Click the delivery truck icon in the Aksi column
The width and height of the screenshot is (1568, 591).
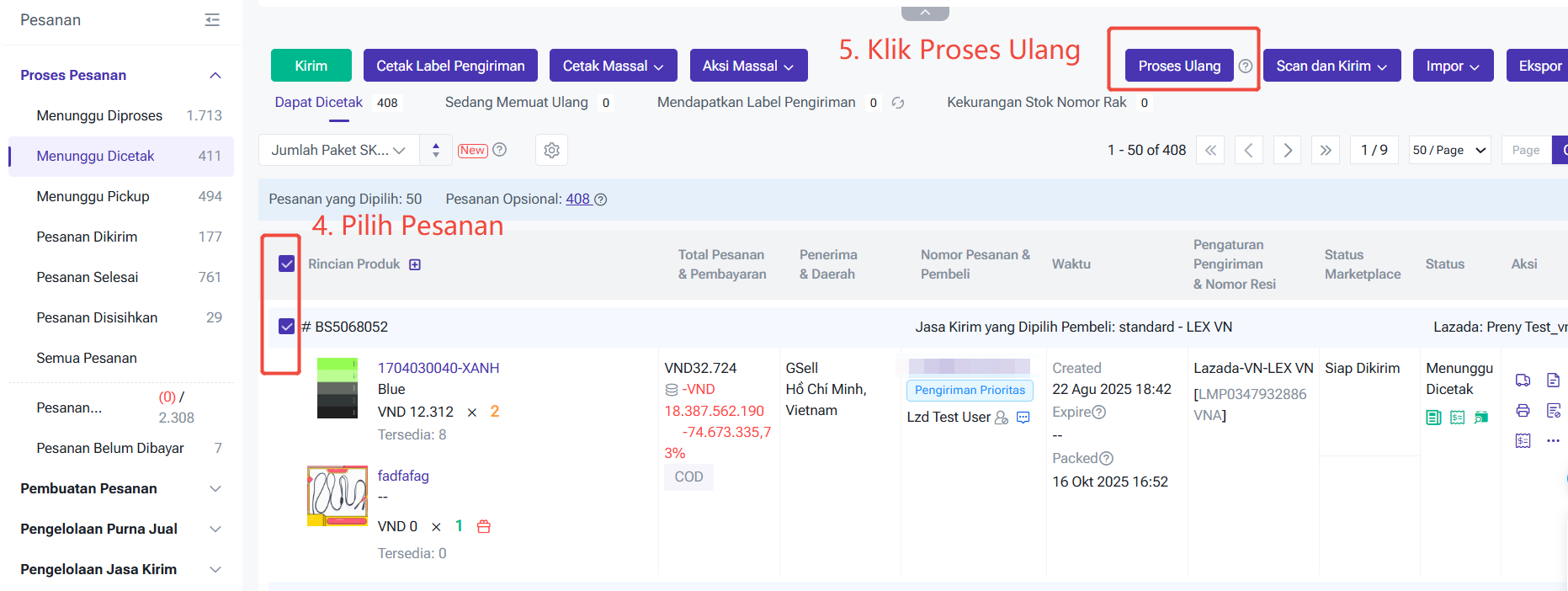(1523, 381)
